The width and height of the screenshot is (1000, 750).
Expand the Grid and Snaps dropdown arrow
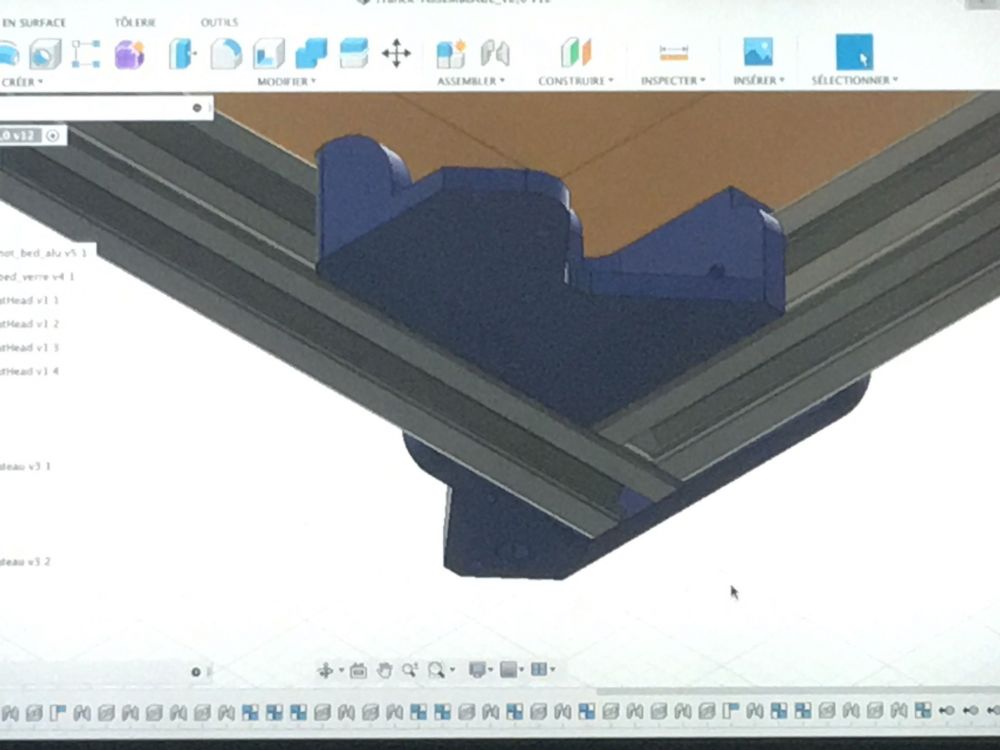pyautogui.click(x=521, y=670)
